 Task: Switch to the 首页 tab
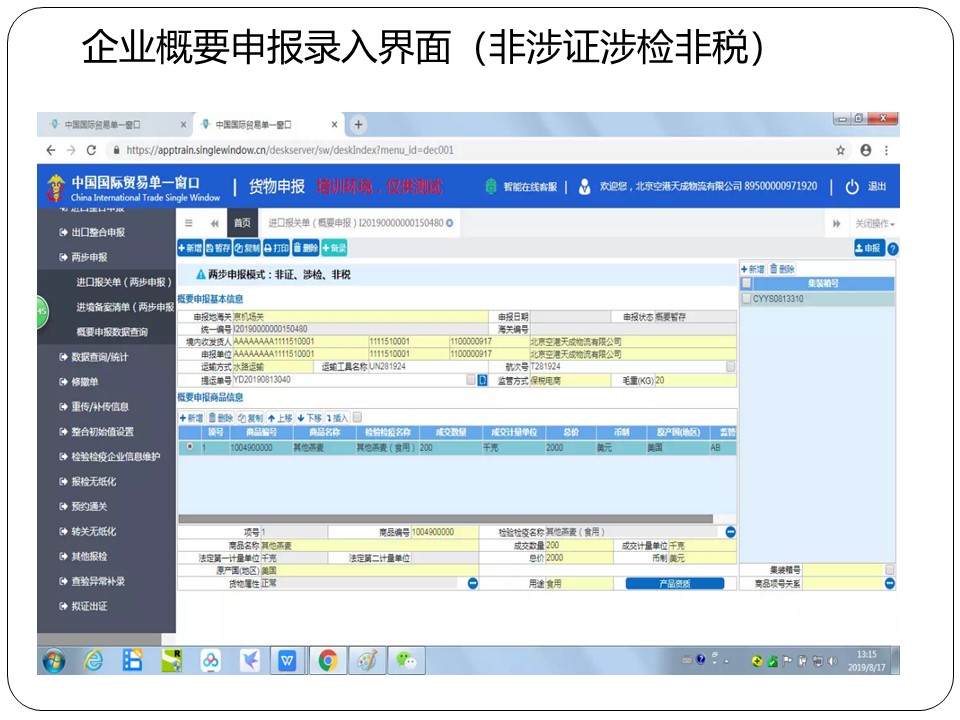click(242, 223)
